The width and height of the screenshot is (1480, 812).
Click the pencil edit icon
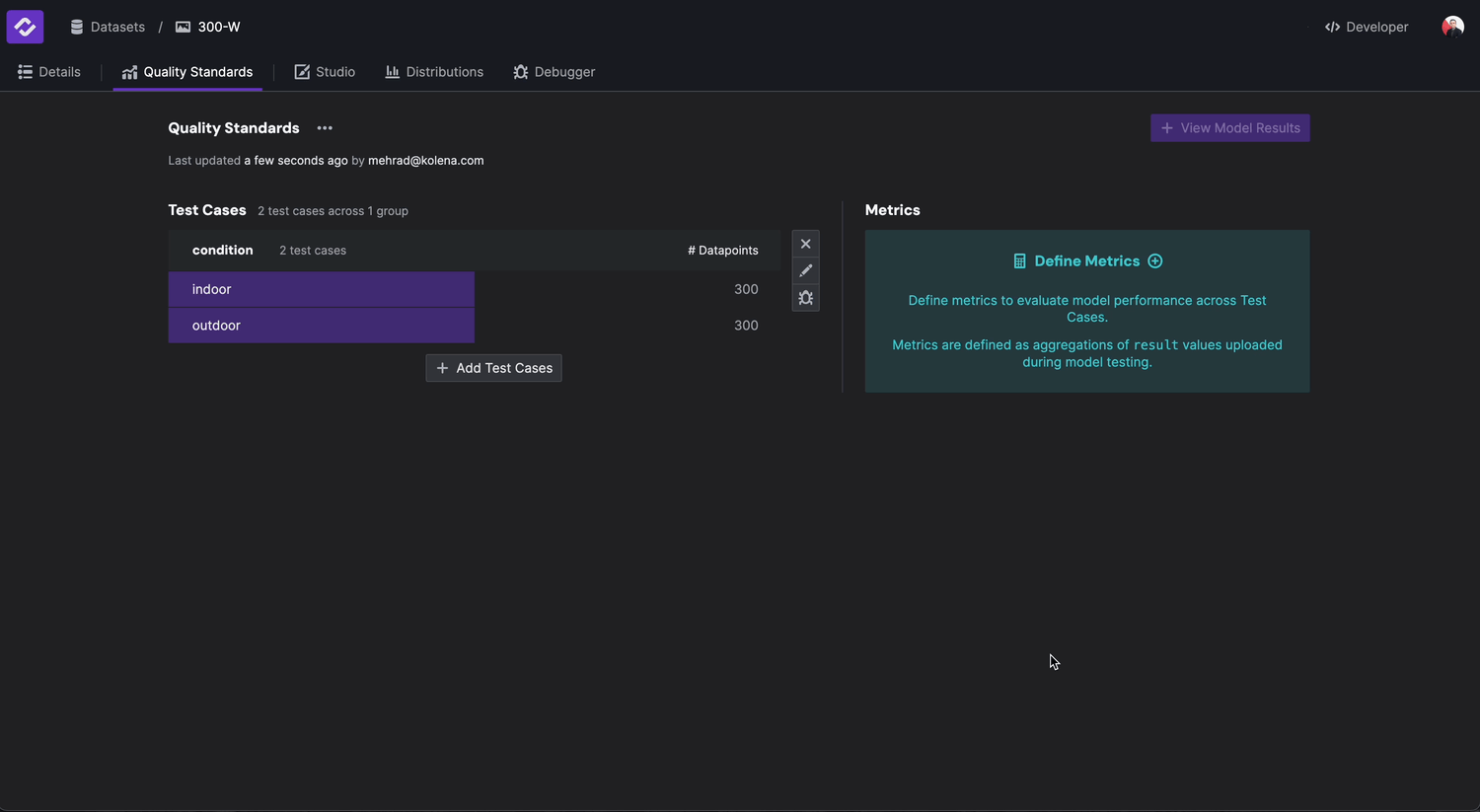[805, 270]
